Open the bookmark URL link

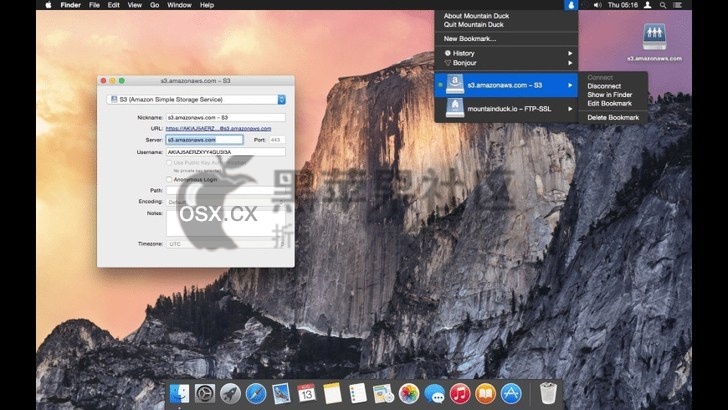coord(218,129)
